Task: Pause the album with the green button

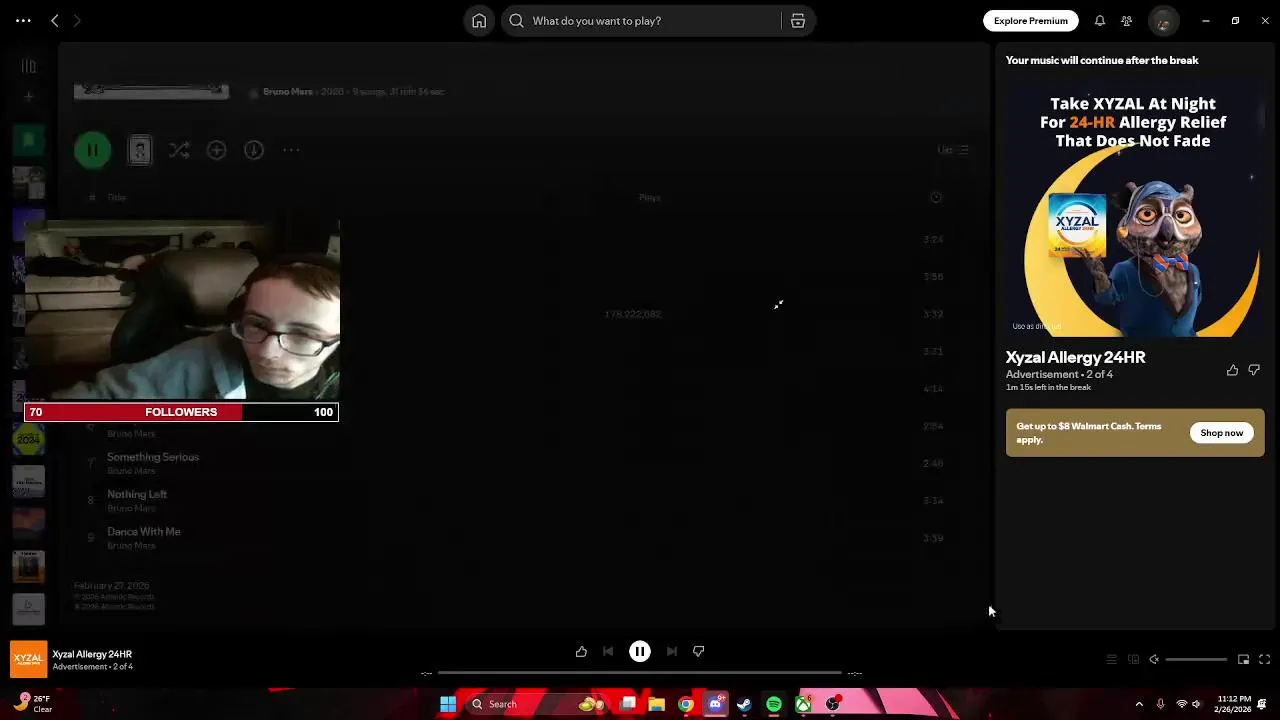Action: (93, 150)
